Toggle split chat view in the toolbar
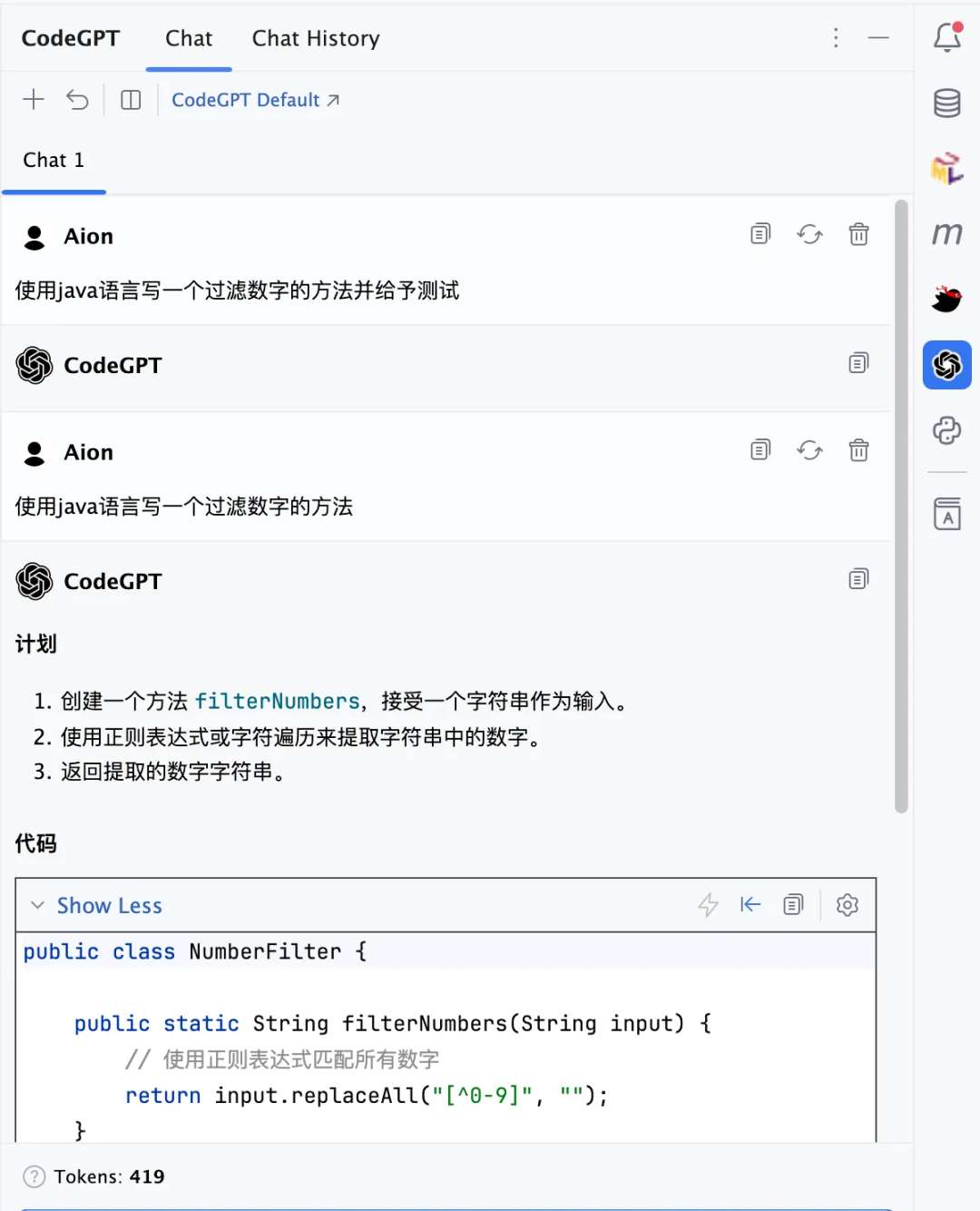Screen dimensions: 980x1211 point(131,99)
